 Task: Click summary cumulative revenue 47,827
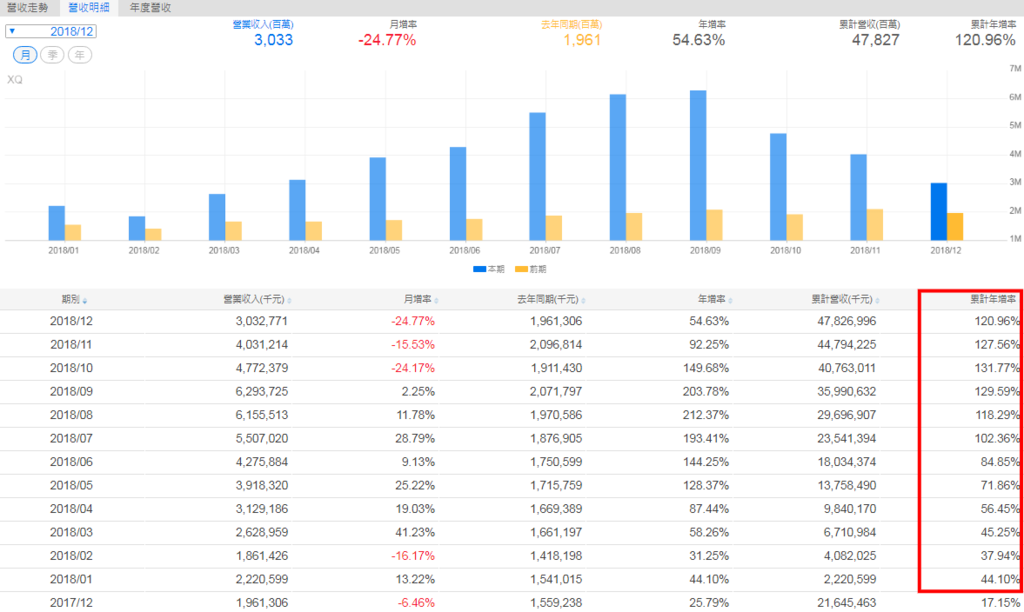pyautogui.click(x=875, y=40)
